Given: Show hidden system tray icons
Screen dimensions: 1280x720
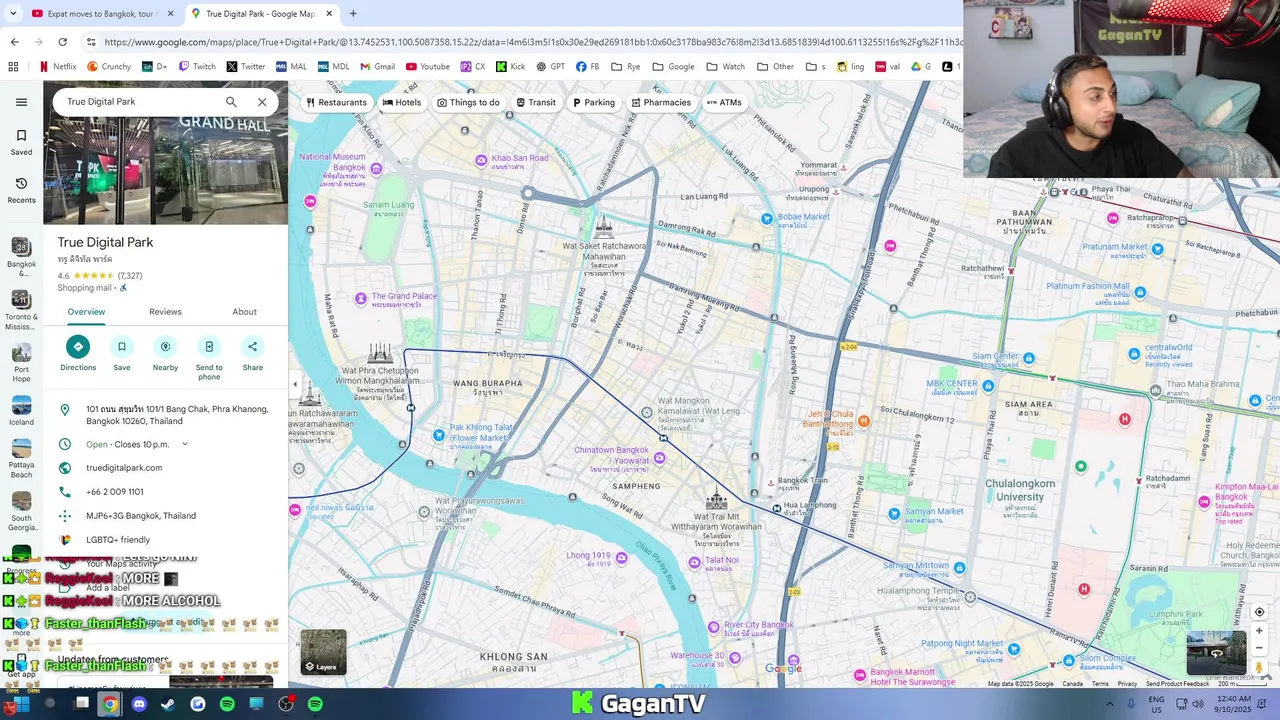Looking at the screenshot, I should coord(1109,704).
